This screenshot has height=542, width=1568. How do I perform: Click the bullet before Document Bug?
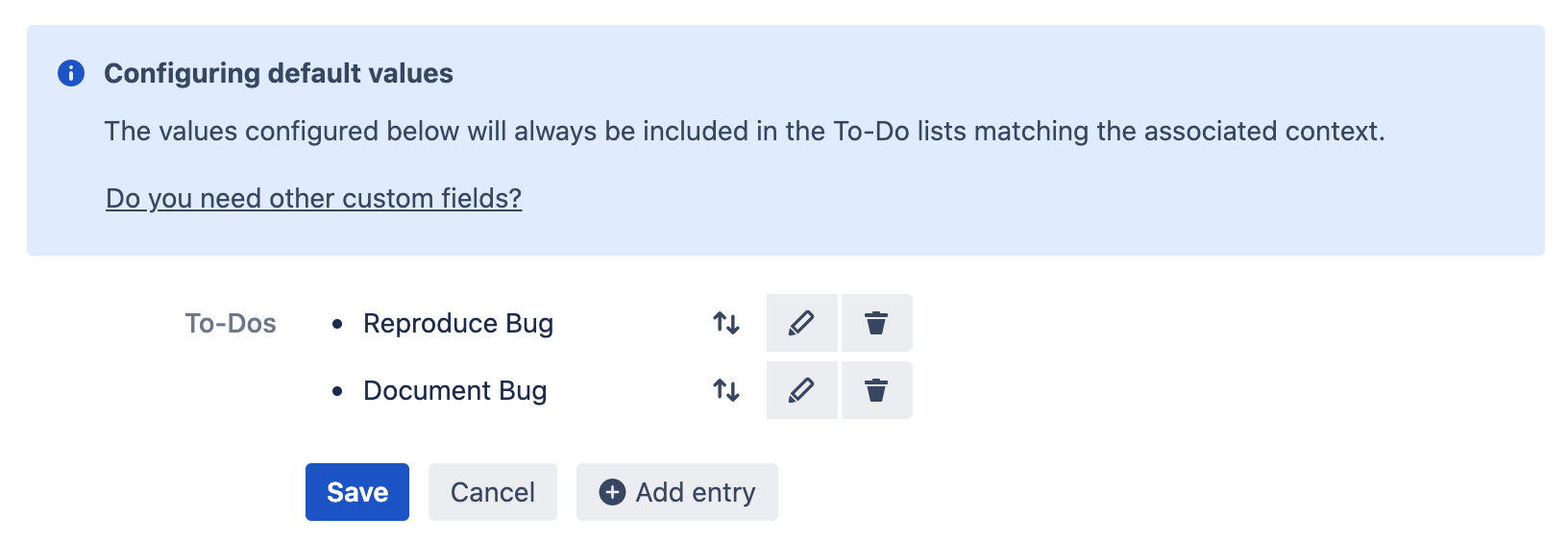[x=337, y=392]
